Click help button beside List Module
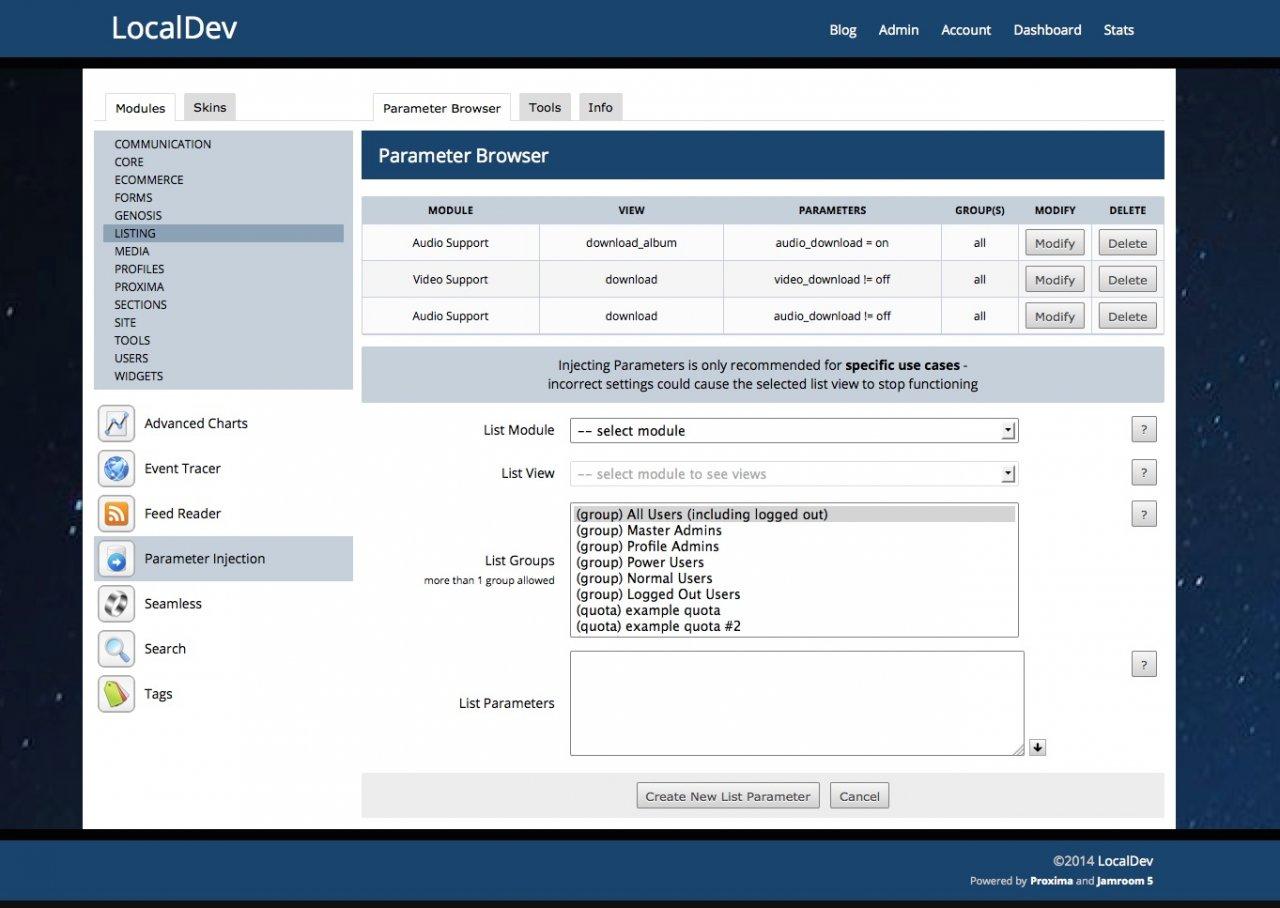Screen dimensions: 1280x908 click(1143, 430)
